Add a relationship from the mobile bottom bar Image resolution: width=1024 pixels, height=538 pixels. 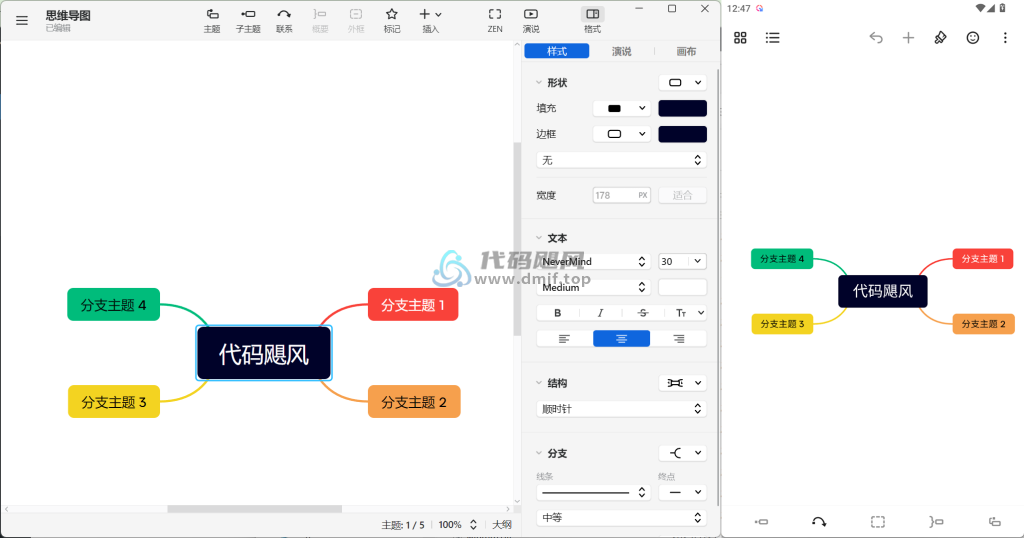(819, 522)
